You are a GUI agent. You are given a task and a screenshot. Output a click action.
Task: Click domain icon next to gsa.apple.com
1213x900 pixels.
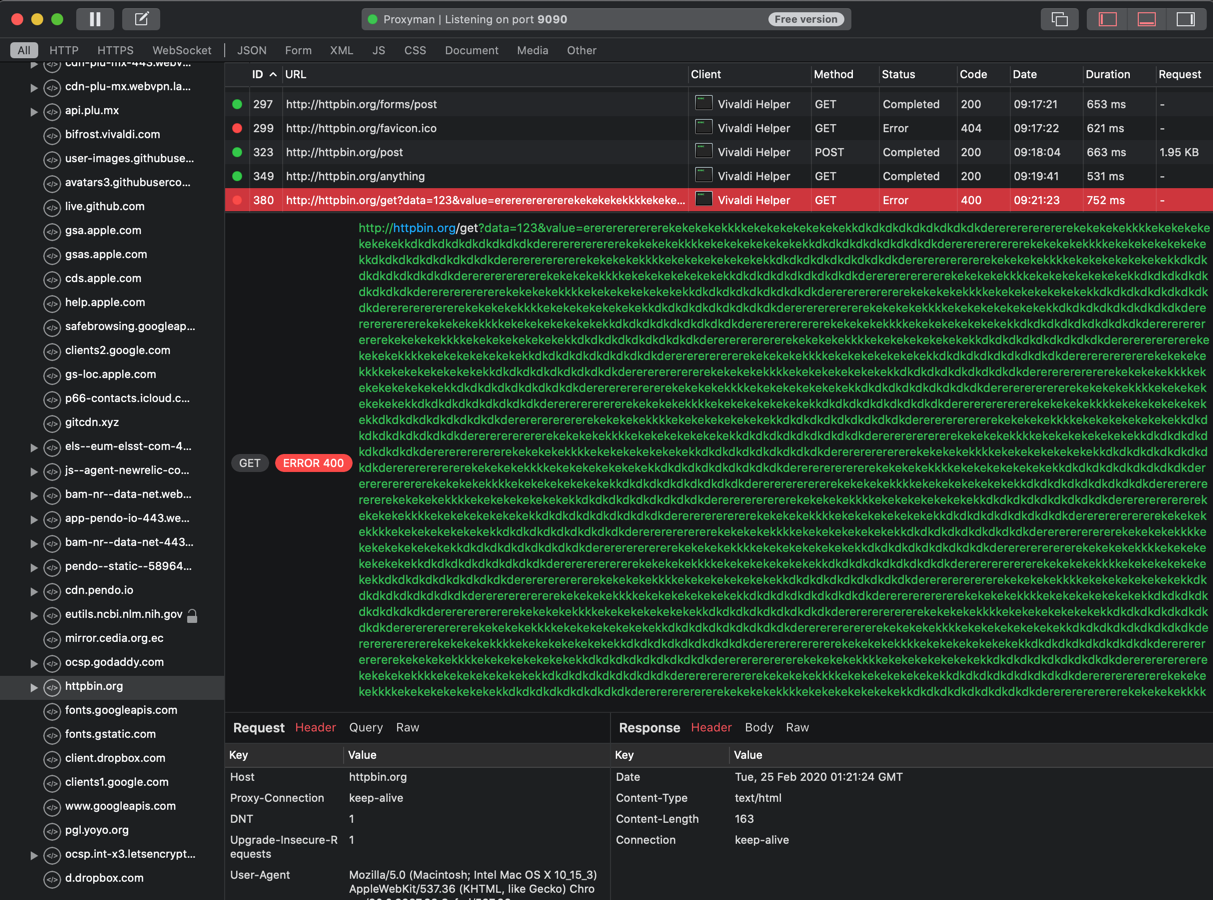52,231
